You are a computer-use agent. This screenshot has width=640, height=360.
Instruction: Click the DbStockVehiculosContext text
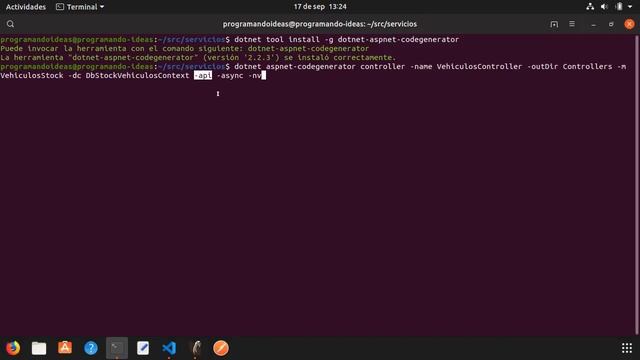[137, 76]
